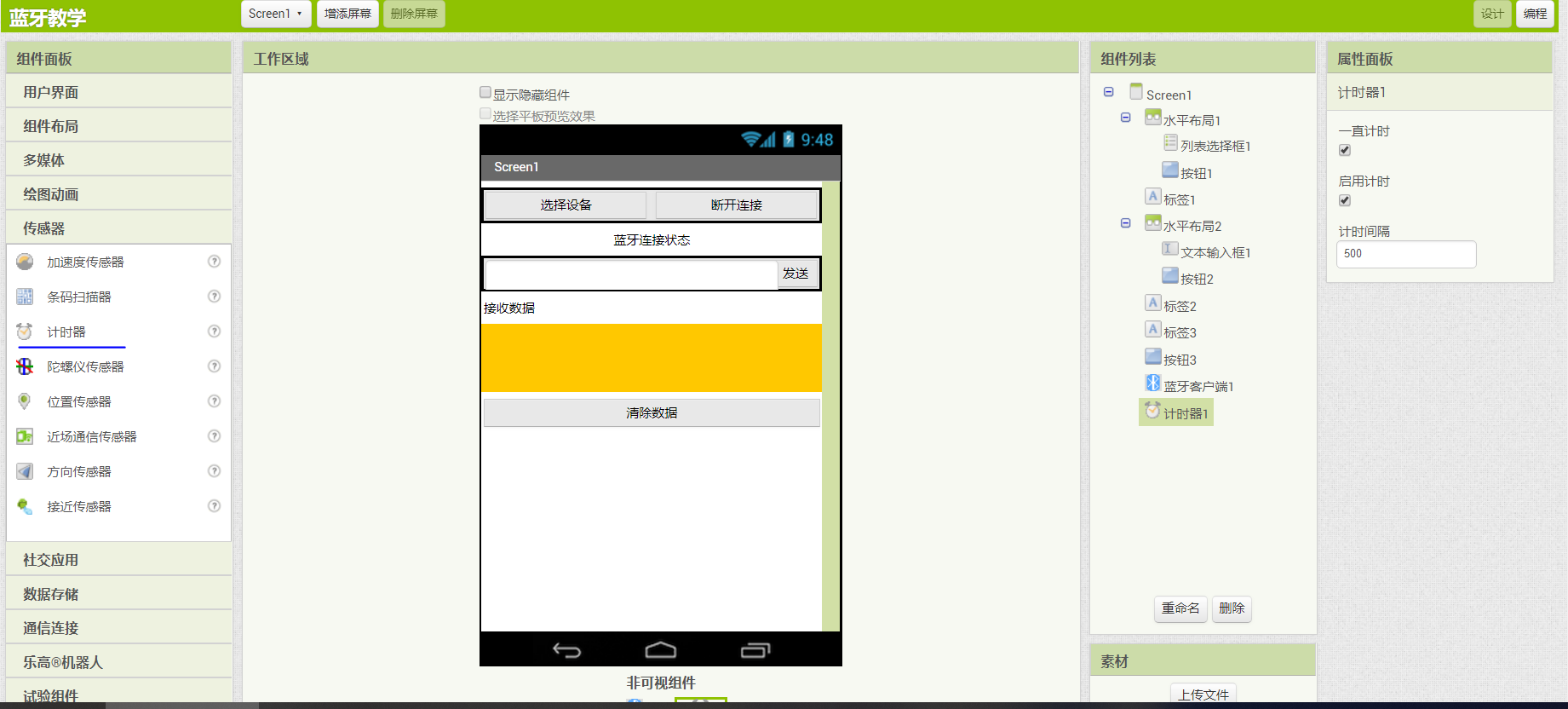Expand the 组件布局 palette section
Screen dimensions: 1568x709
pyautogui.click(x=119, y=126)
